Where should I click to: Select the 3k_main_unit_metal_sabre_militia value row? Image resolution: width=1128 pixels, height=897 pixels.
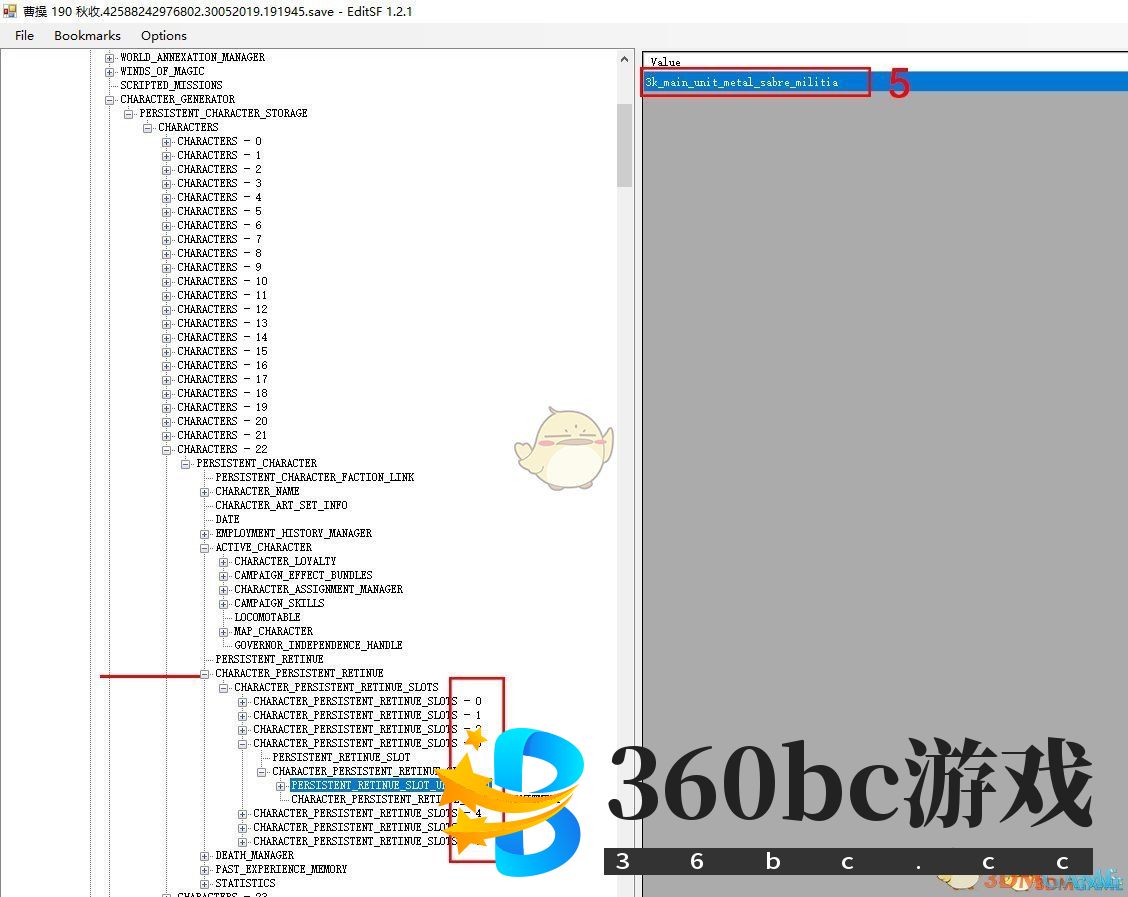coord(885,82)
